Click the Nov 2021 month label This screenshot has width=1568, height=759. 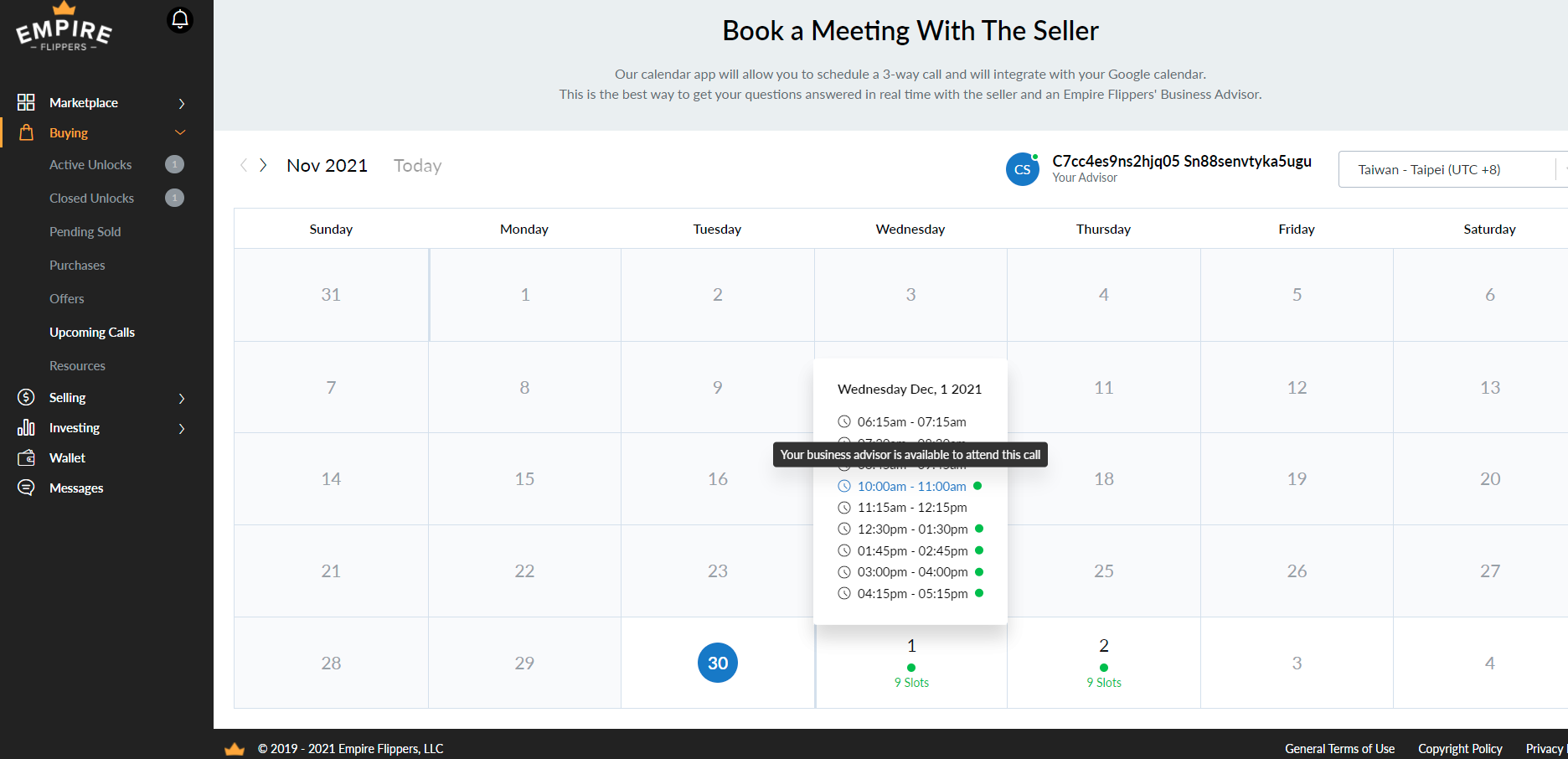click(x=327, y=165)
